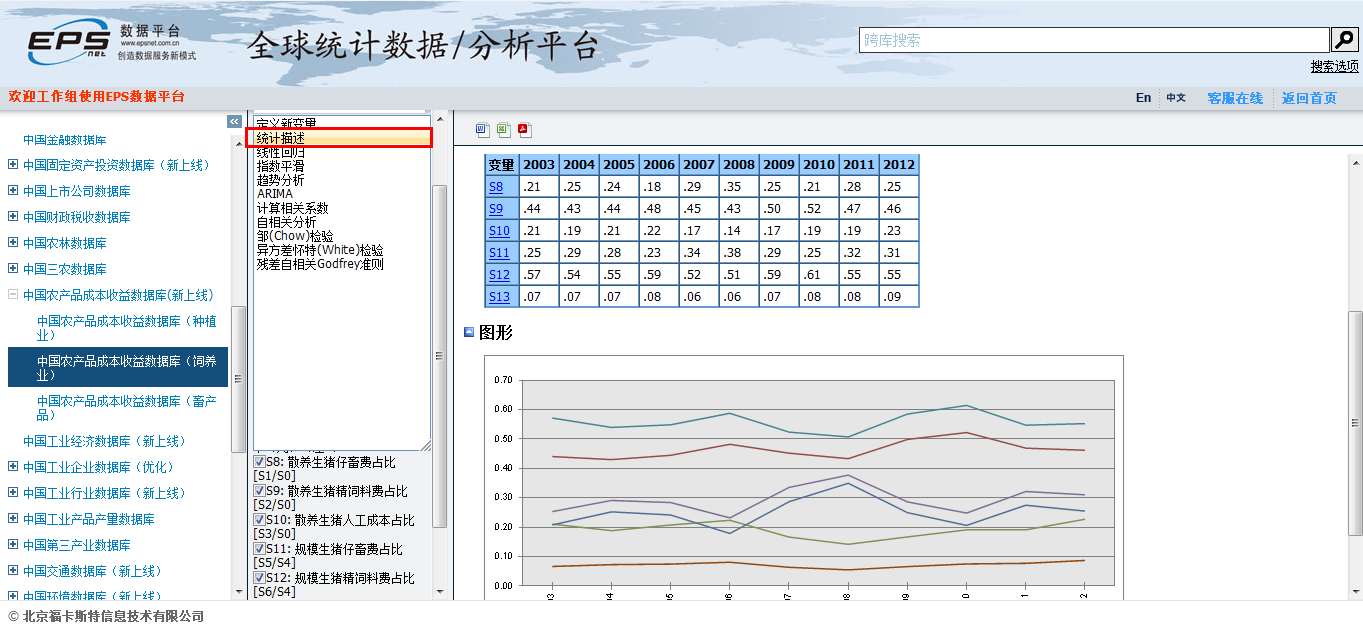Expand 中国第三产业数据库 plus icon
Image resolution: width=1363 pixels, height=629 pixels.
pyautogui.click(x=13, y=545)
